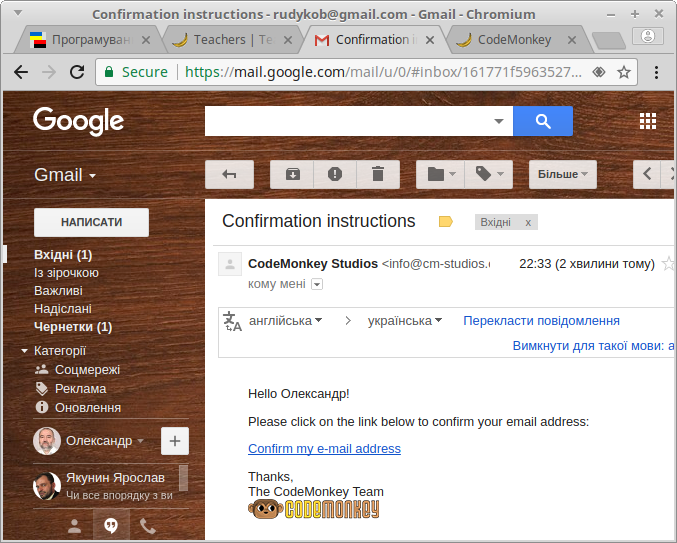Report this email as spam

(x=335, y=174)
